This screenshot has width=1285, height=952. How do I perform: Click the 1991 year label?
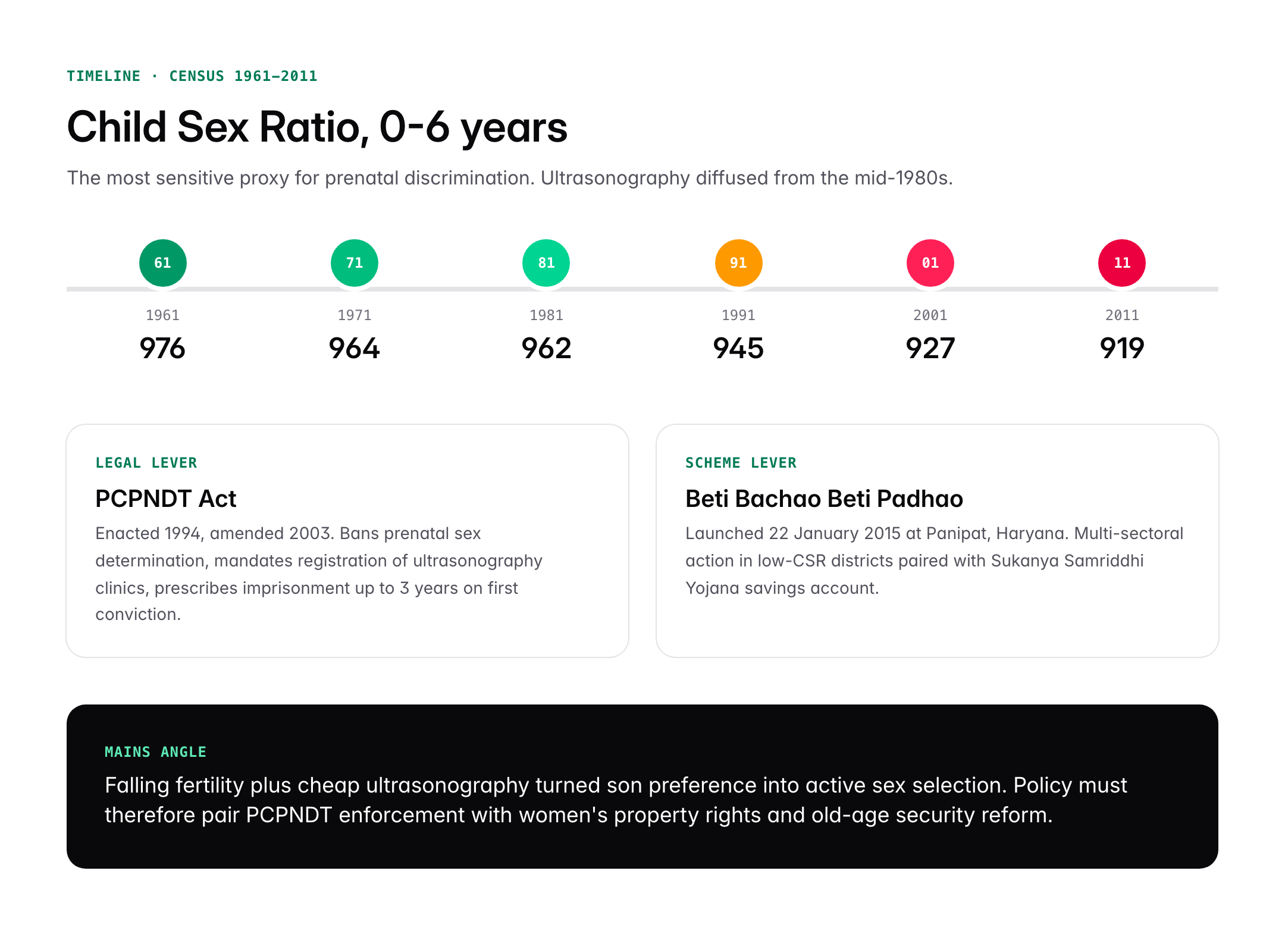coord(738,315)
